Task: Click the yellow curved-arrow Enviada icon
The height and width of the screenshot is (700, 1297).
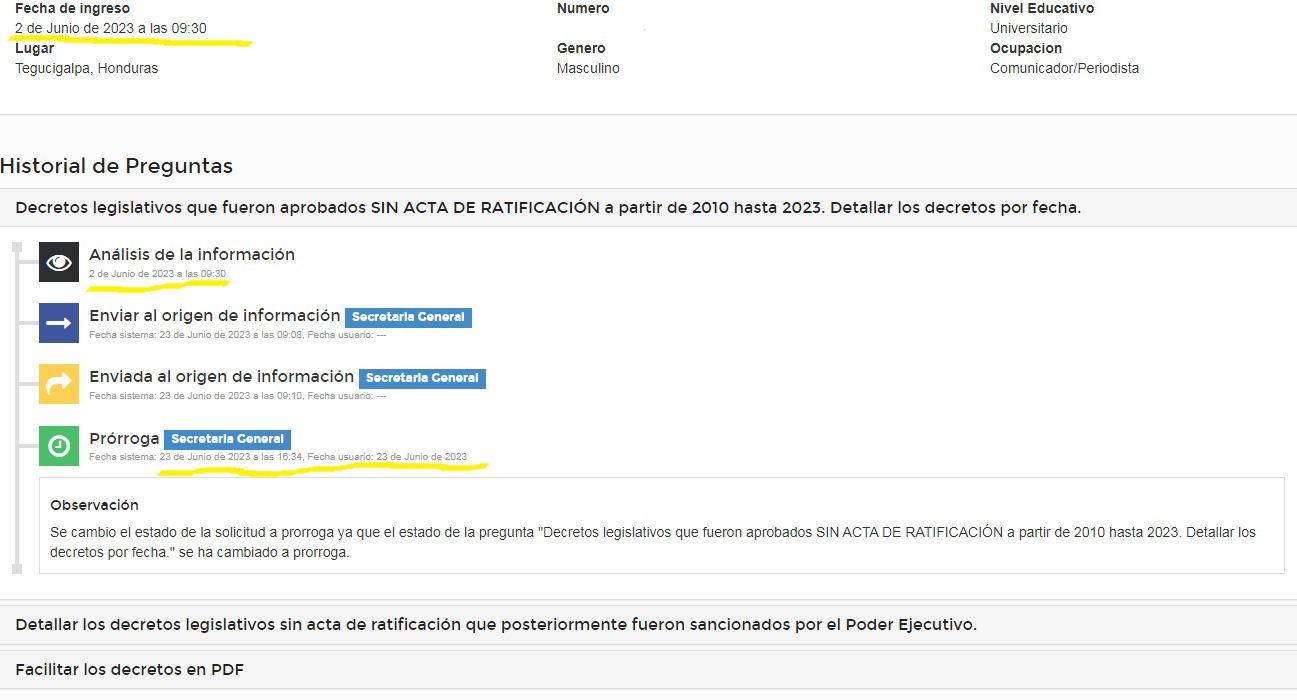Action: (59, 384)
